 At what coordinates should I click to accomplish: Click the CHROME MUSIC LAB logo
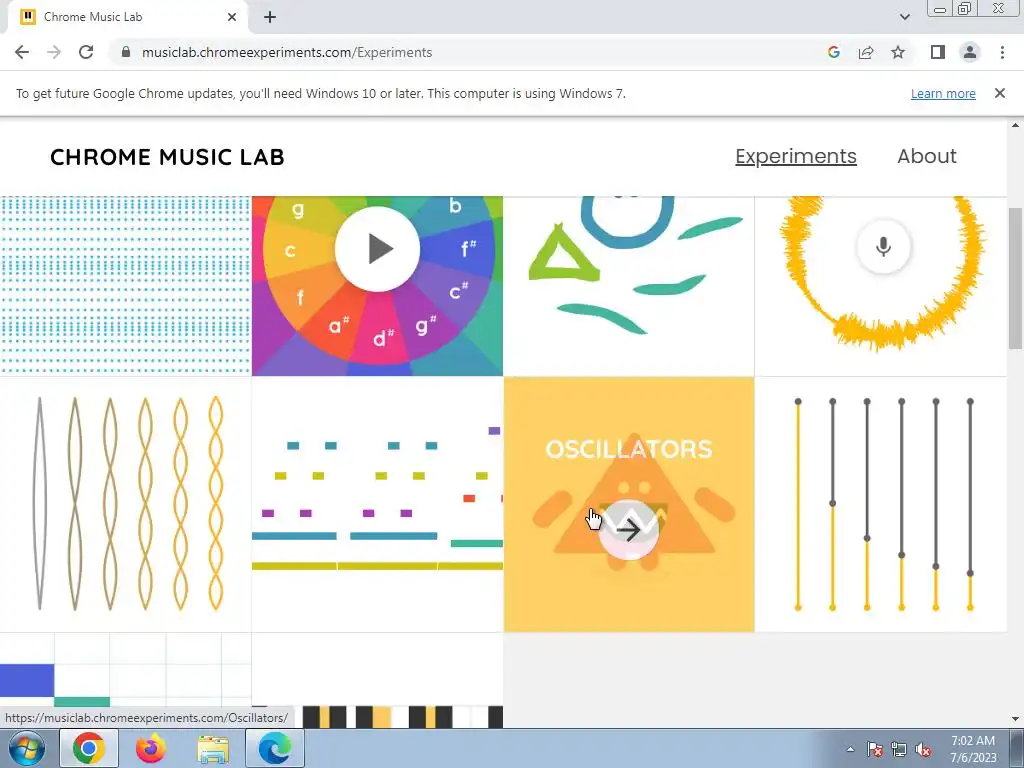click(x=167, y=157)
